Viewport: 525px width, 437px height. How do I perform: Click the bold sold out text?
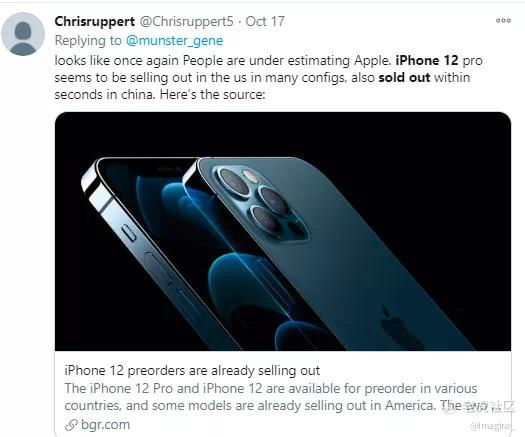pyautogui.click(x=404, y=78)
